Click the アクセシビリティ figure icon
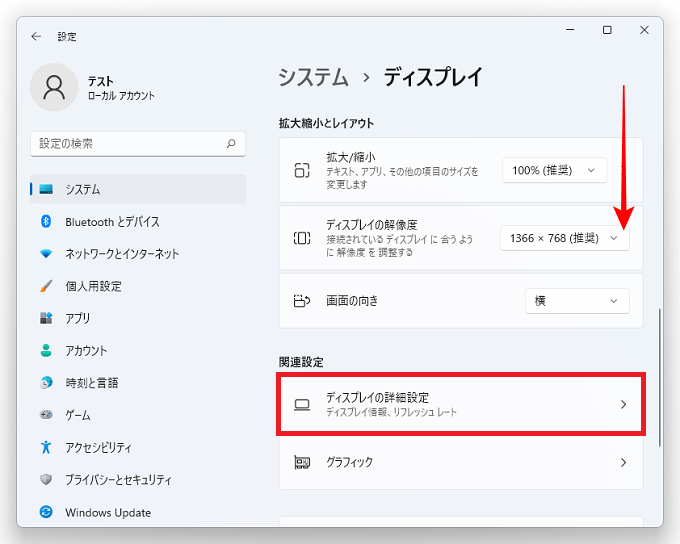Image resolution: width=680 pixels, height=544 pixels. click(46, 447)
